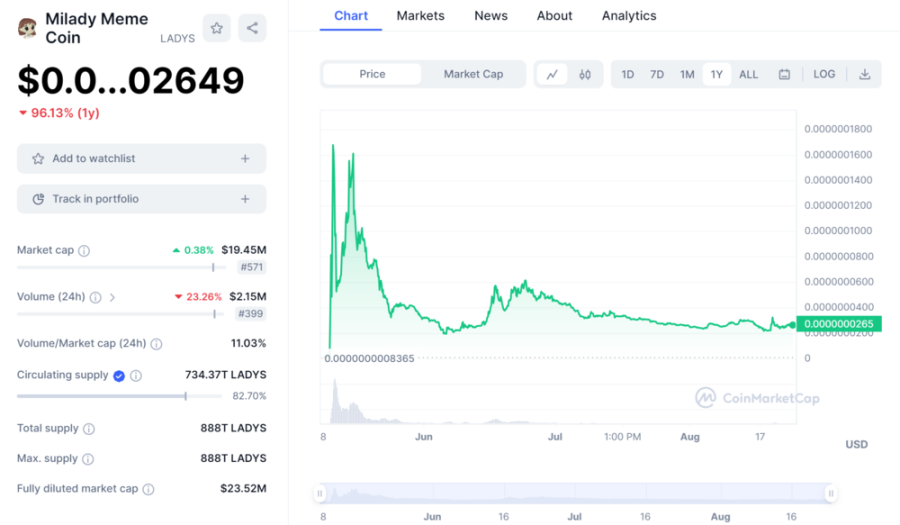Select 1M time range
Image resolution: width=900 pixels, height=525 pixels.
click(687, 75)
